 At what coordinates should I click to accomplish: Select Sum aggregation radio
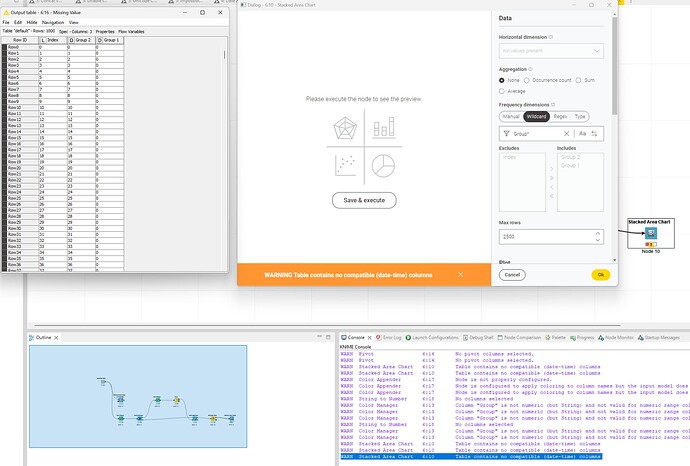pyautogui.click(x=578, y=81)
